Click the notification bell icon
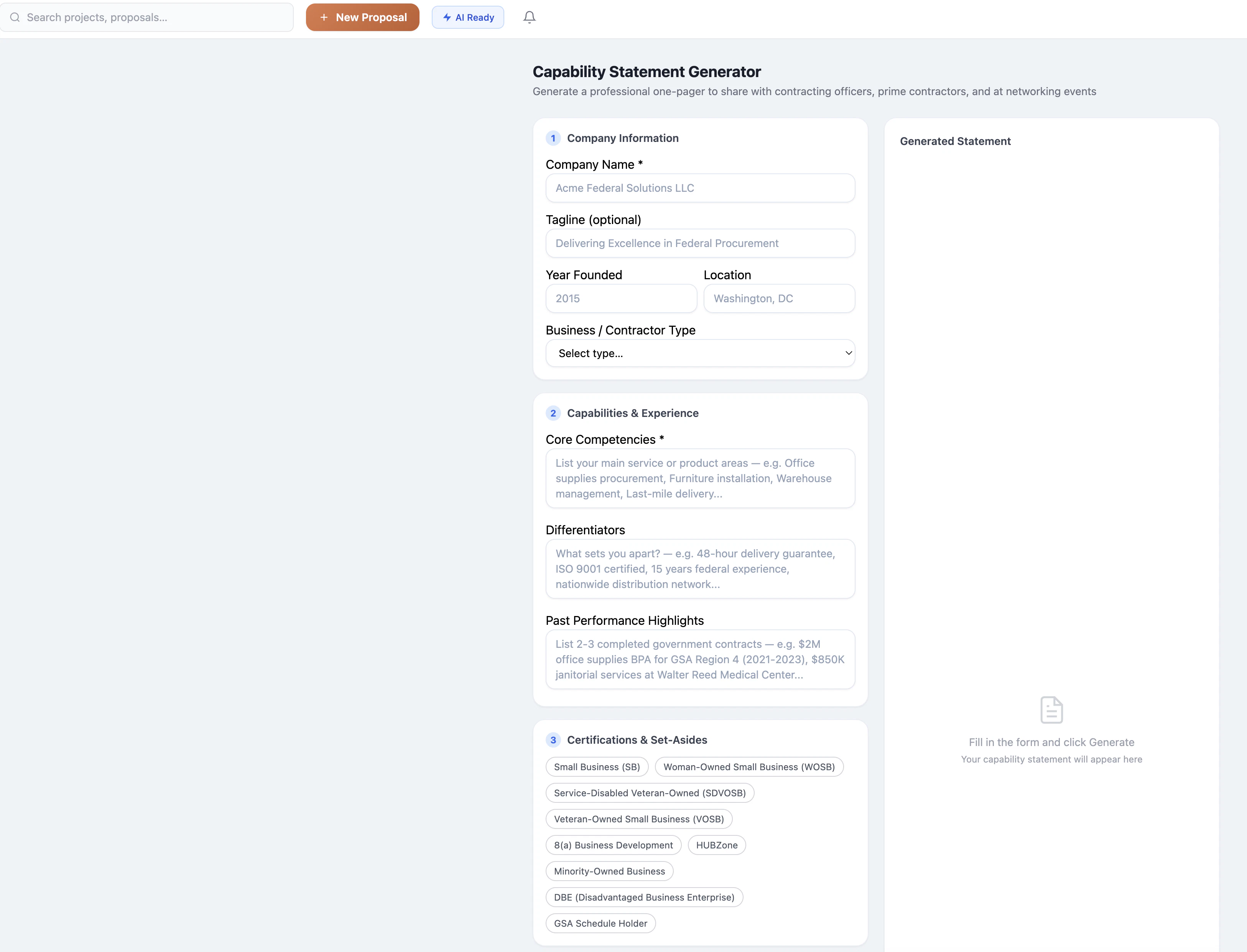The height and width of the screenshot is (952, 1247). (x=529, y=18)
